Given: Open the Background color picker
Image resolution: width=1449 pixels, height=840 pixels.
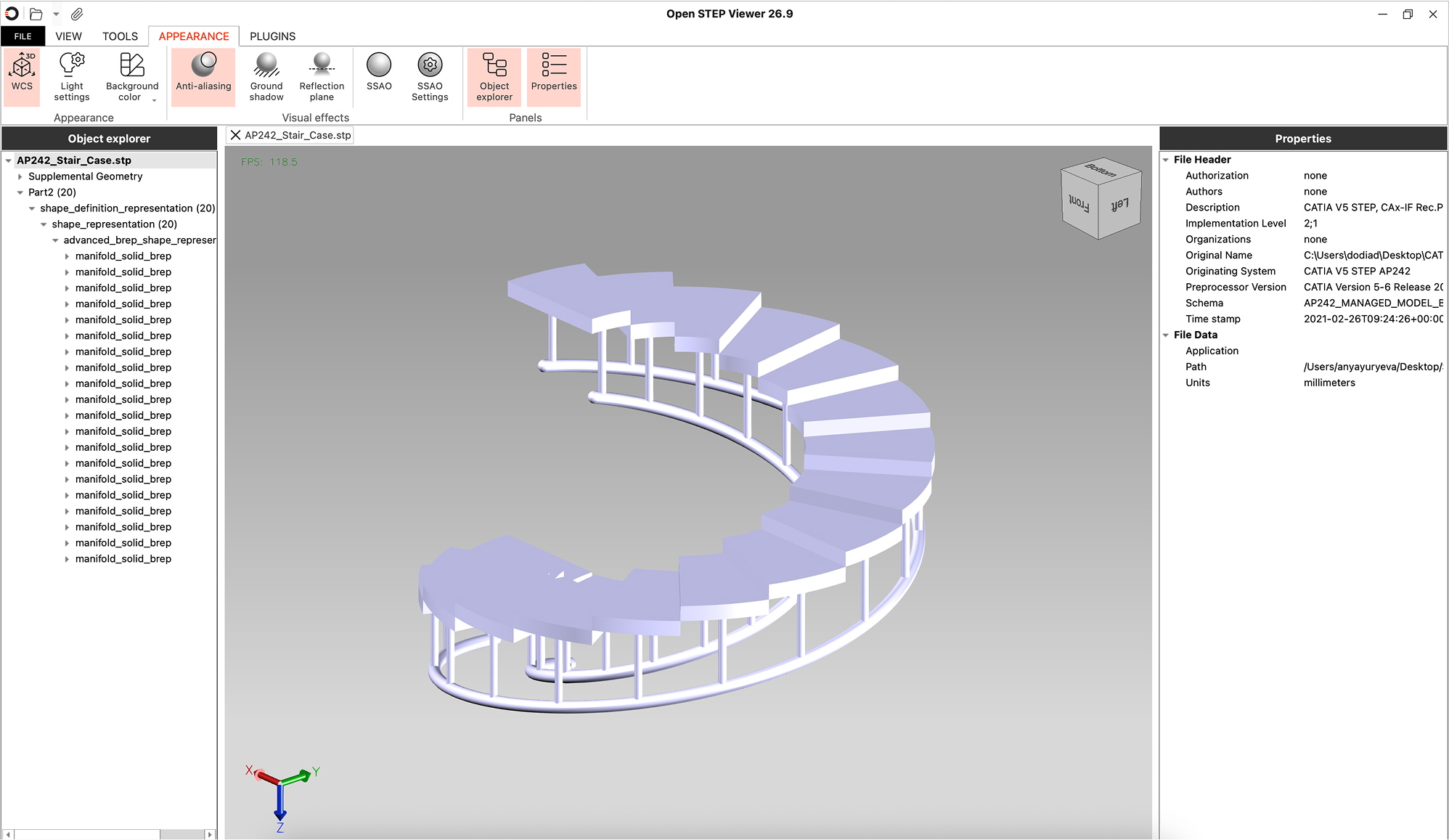Looking at the screenshot, I should point(131,76).
